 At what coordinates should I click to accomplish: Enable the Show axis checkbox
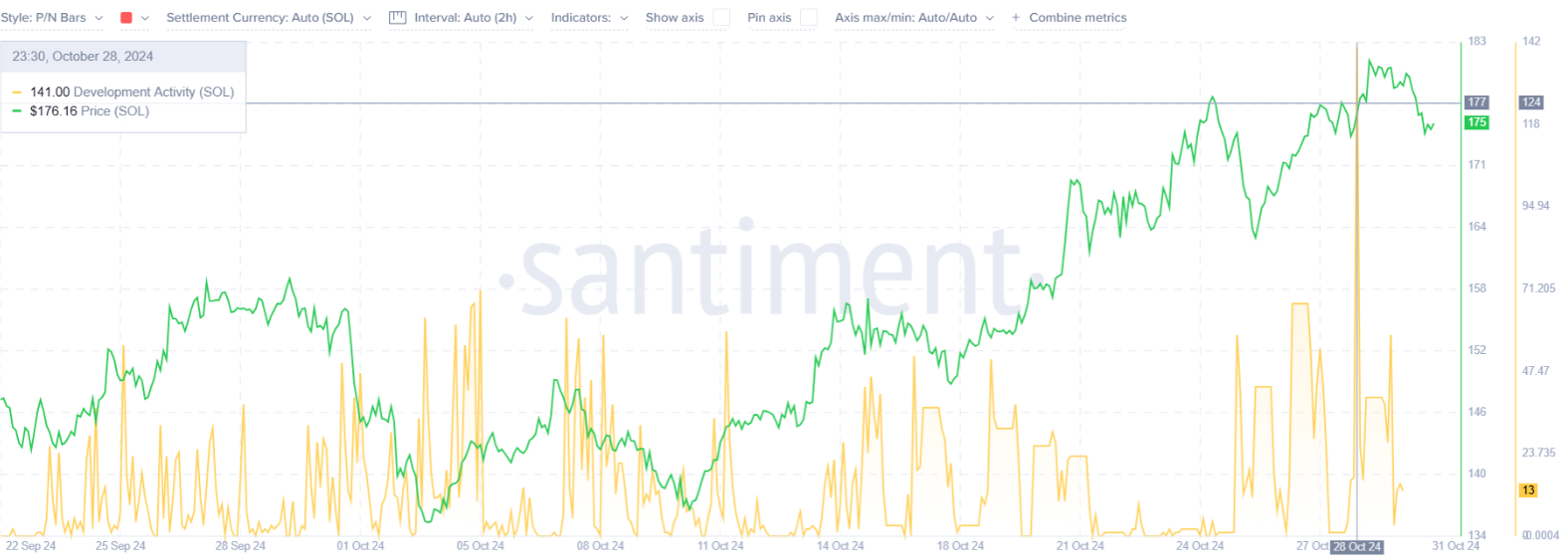click(721, 18)
